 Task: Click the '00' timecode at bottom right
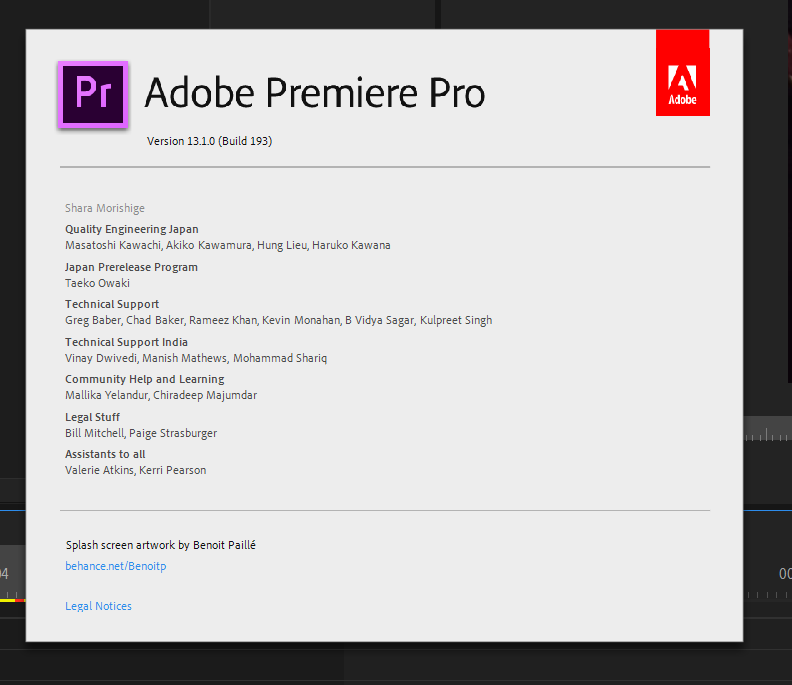785,574
